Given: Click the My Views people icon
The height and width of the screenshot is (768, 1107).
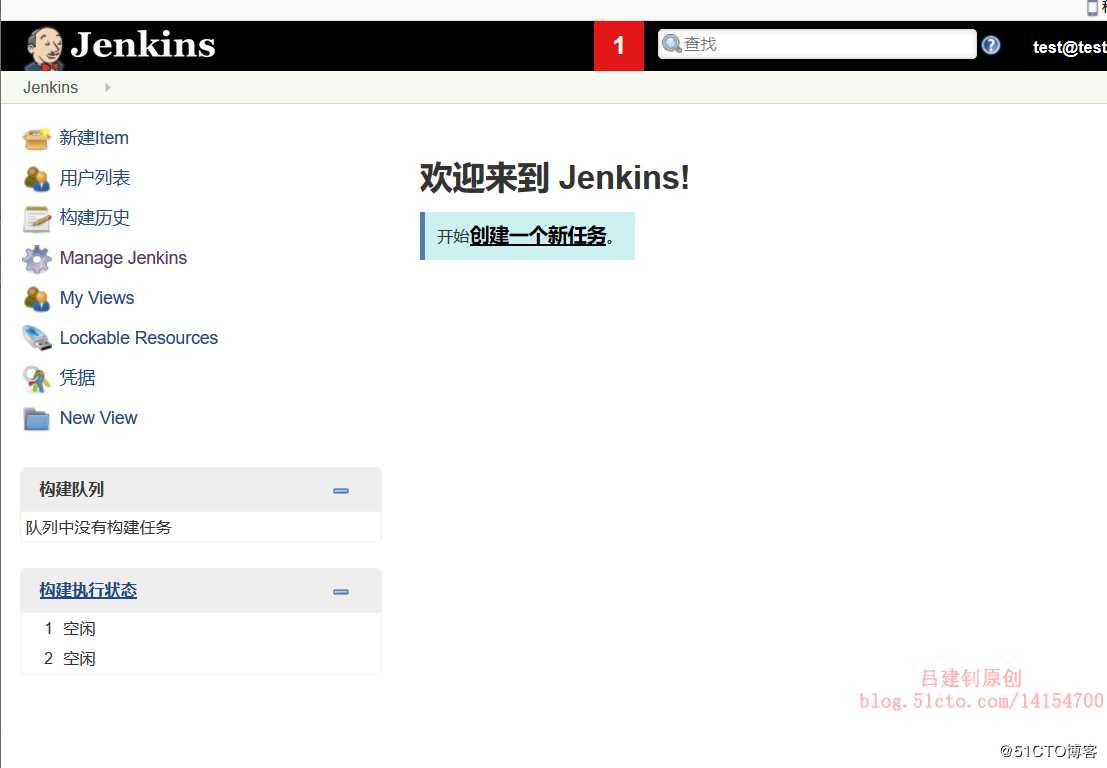Looking at the screenshot, I should click(x=37, y=299).
